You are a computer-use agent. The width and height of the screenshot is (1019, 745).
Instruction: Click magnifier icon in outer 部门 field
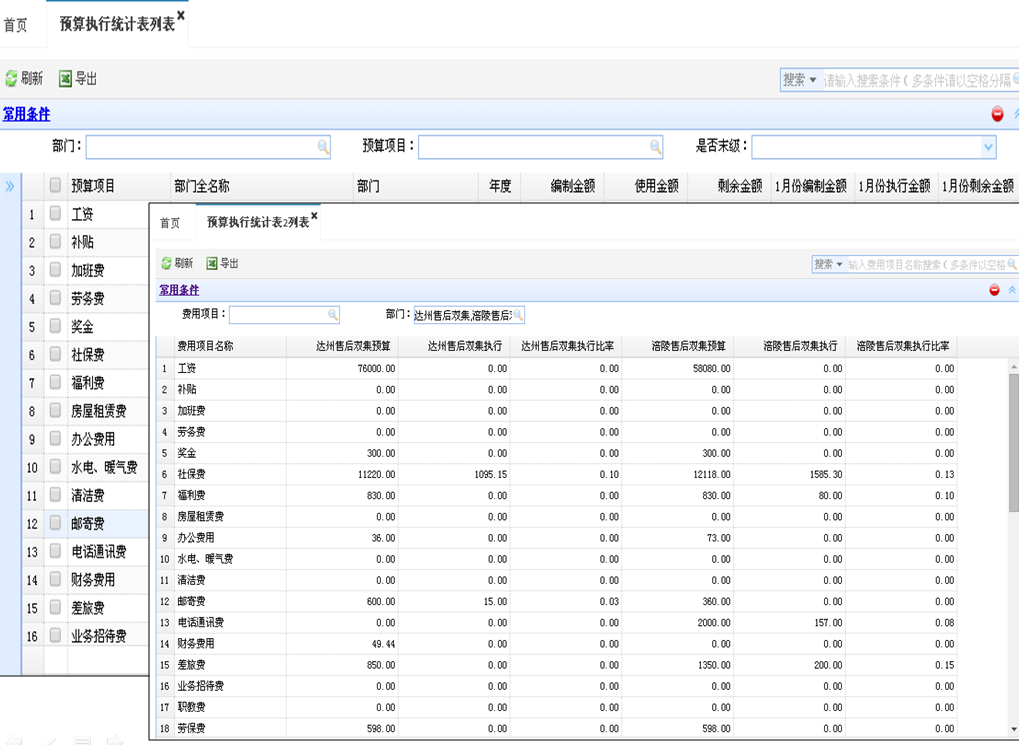click(323, 147)
